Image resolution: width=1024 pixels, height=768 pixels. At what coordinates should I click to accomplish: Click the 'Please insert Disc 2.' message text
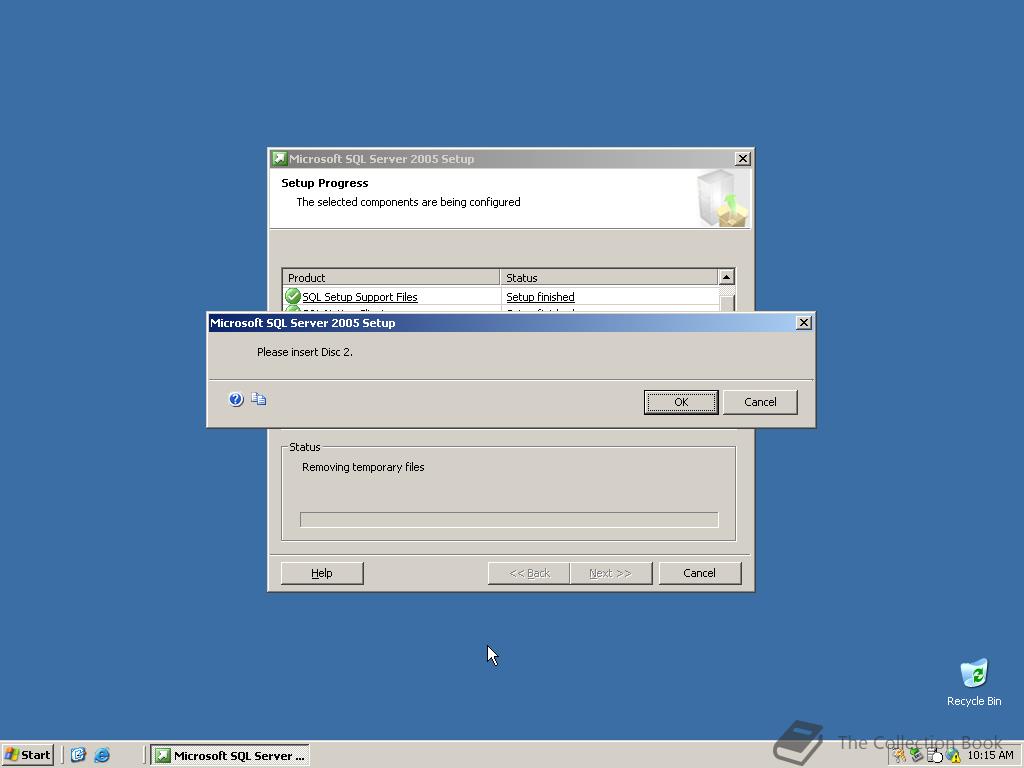[304, 352]
